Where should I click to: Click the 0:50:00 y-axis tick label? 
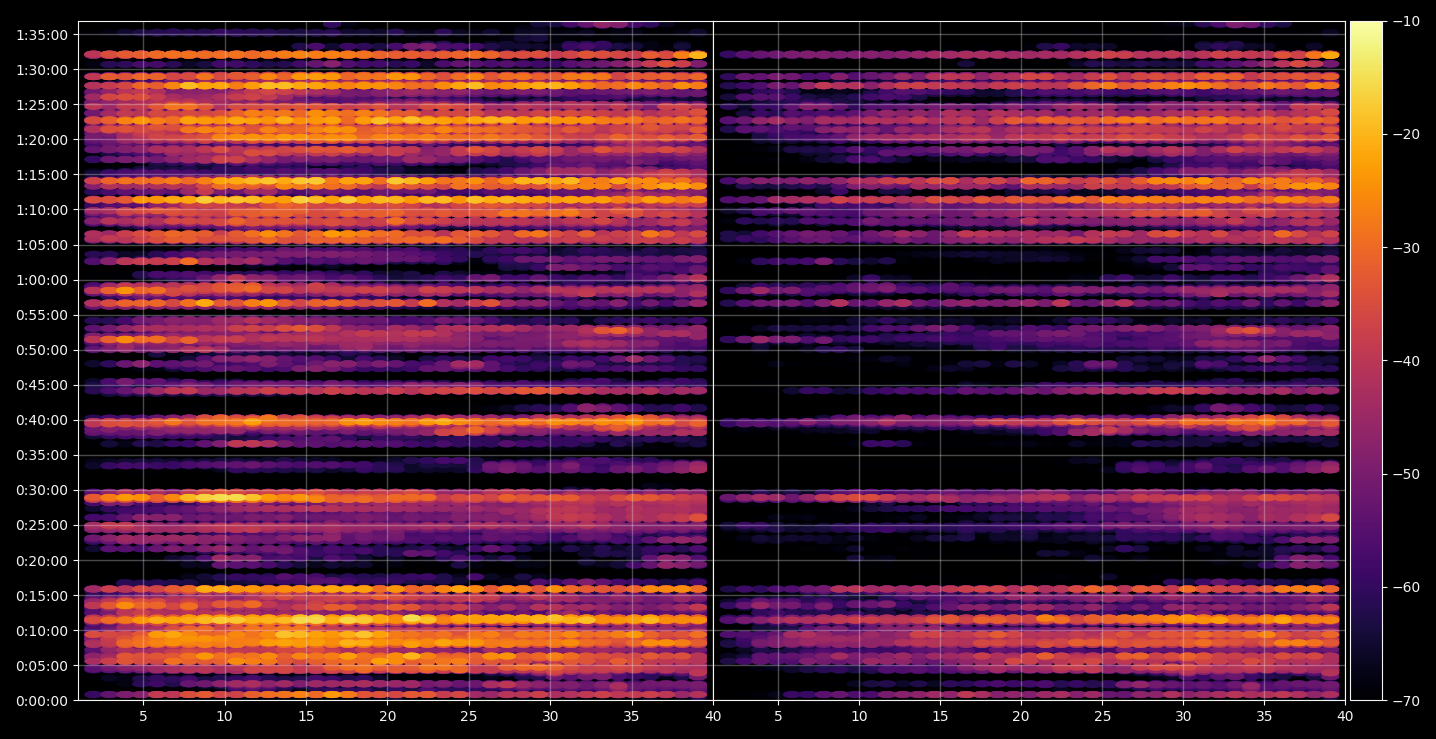(42, 351)
